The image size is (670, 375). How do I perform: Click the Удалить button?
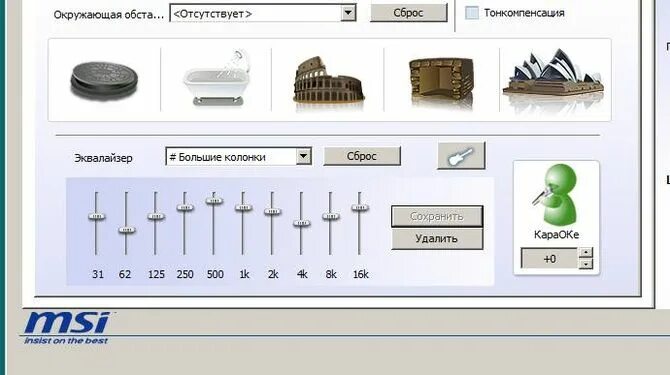pos(437,239)
